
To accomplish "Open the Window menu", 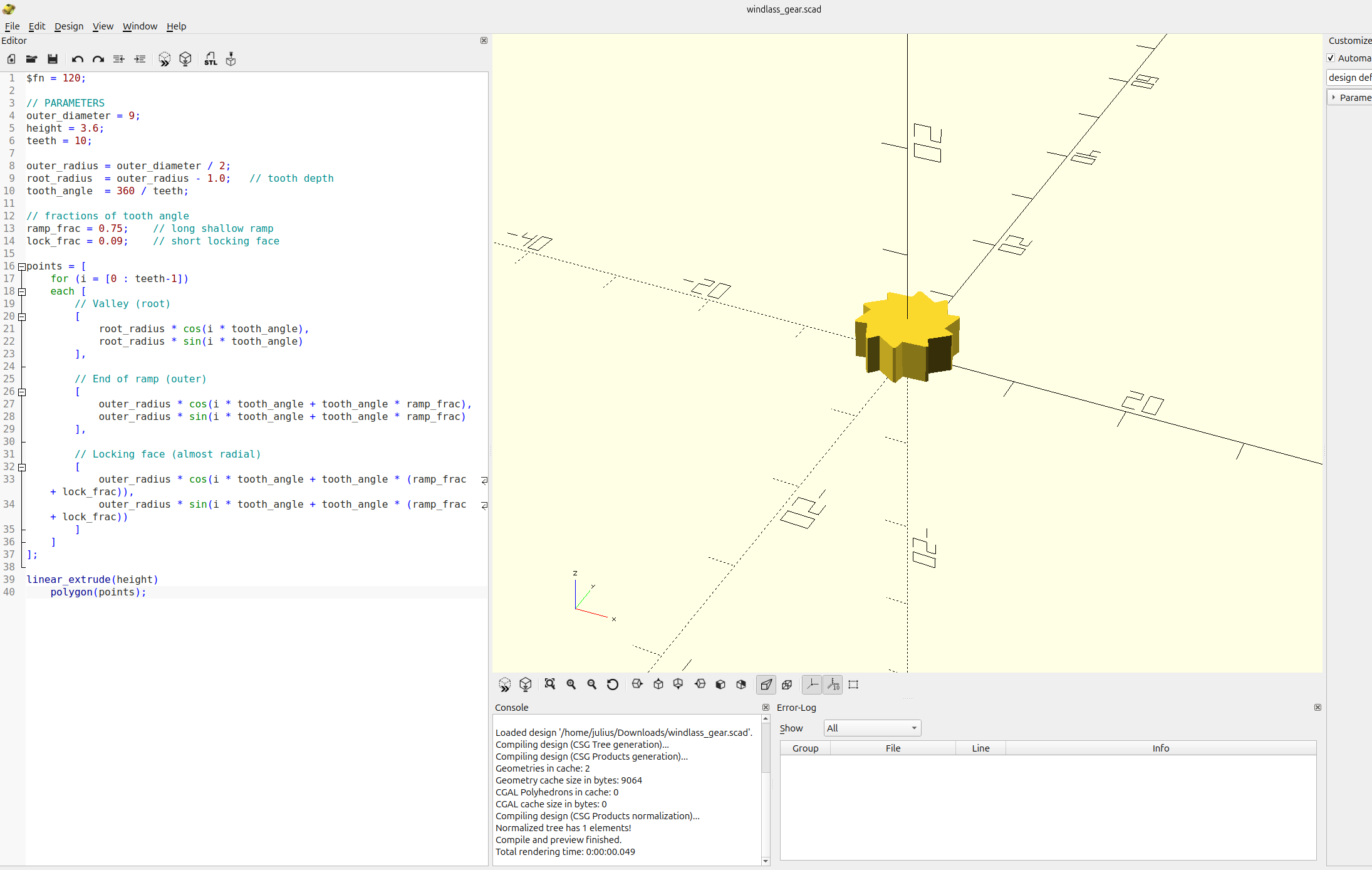I will pyautogui.click(x=140, y=26).
